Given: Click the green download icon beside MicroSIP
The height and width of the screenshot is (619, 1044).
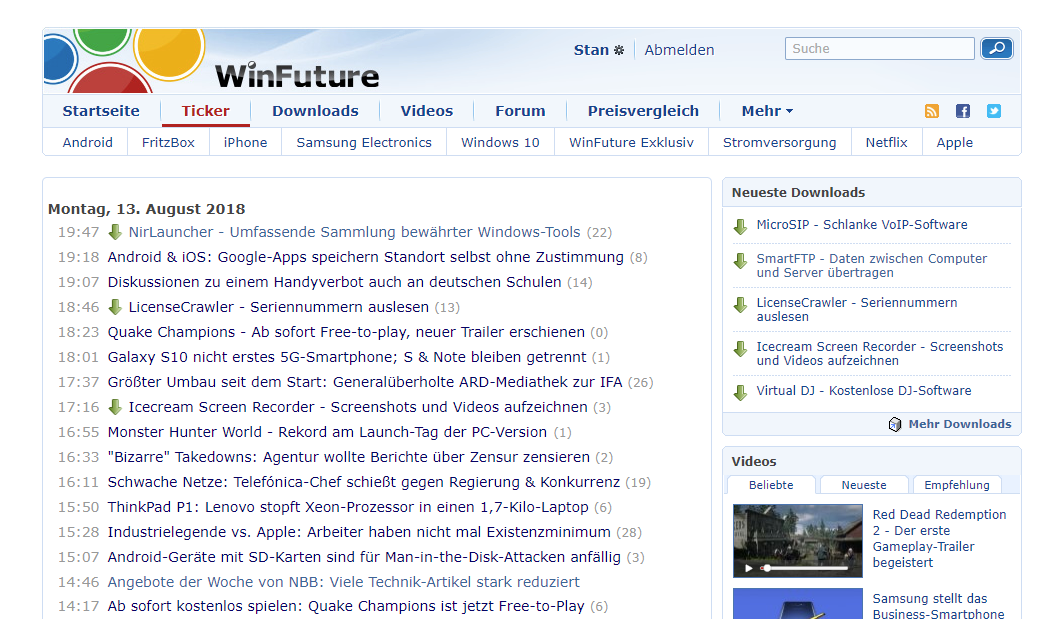Looking at the screenshot, I should [740, 226].
